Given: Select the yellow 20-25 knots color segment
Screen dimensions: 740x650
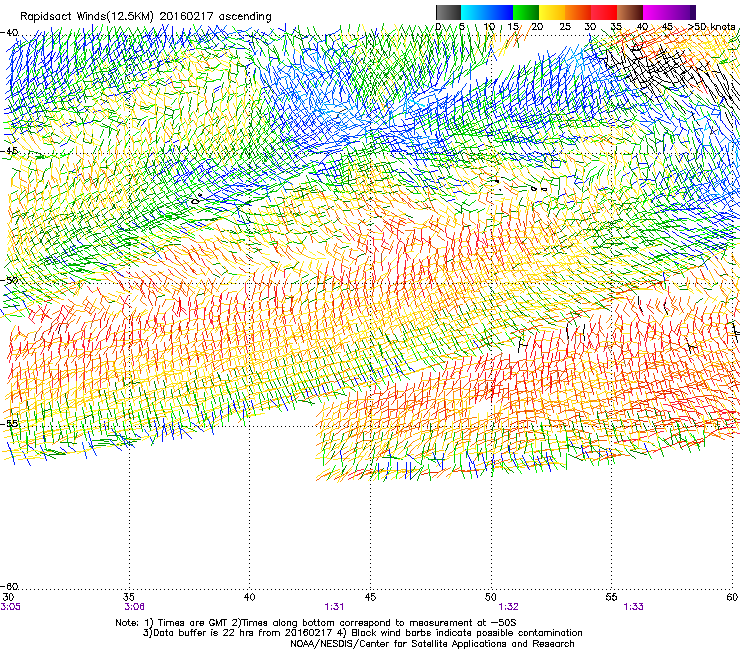Looking at the screenshot, I should pyautogui.click(x=552, y=12).
